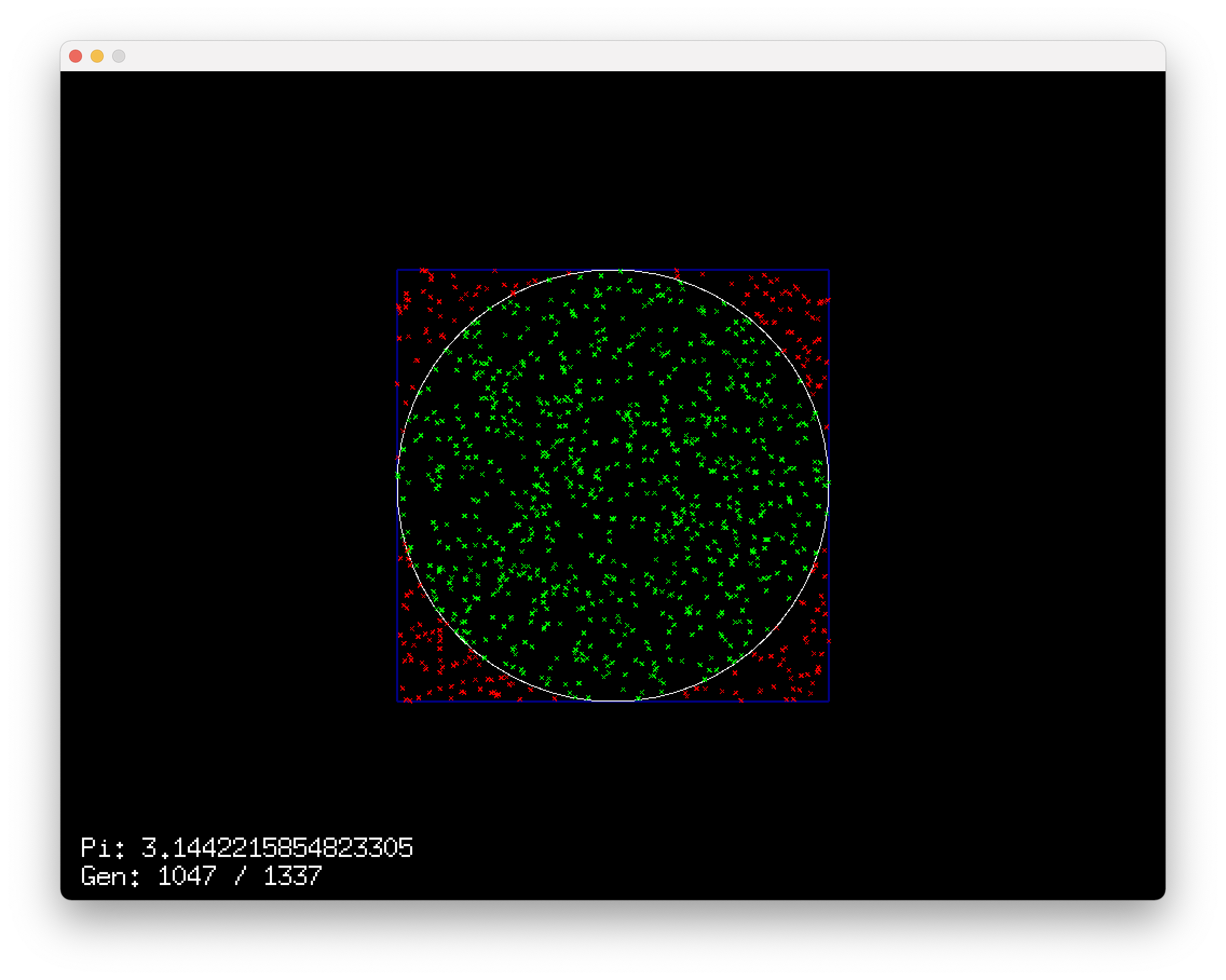Click top-left corner of blue square
This screenshot has height=980, width=1226.
(397, 270)
